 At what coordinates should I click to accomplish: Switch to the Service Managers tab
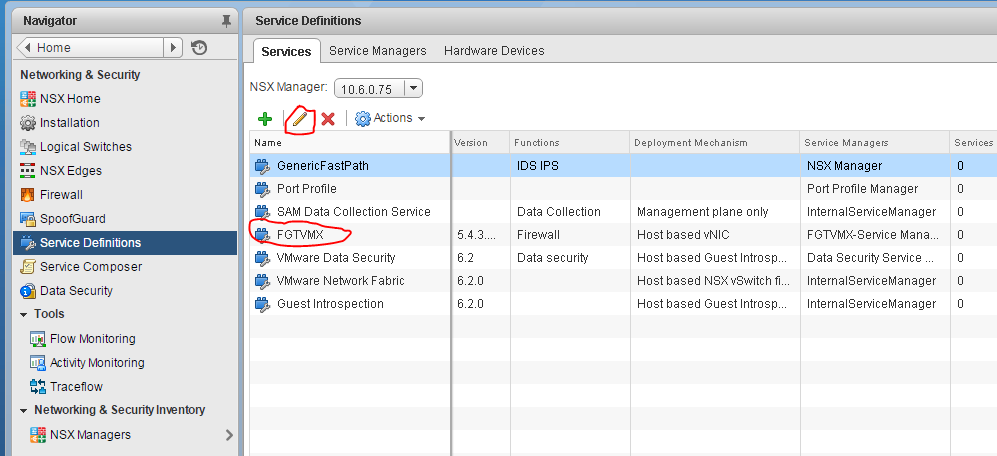(378, 51)
